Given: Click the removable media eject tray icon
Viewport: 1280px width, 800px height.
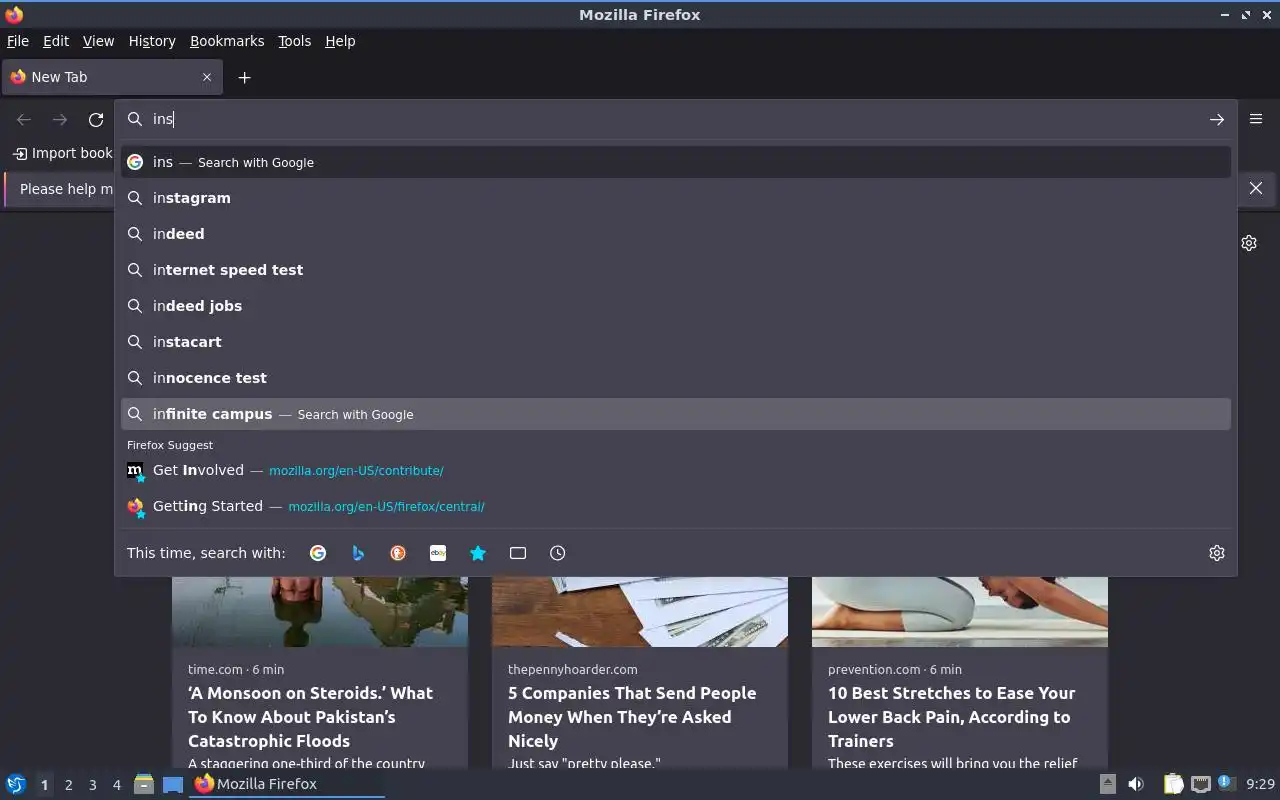Looking at the screenshot, I should pos(1107,784).
